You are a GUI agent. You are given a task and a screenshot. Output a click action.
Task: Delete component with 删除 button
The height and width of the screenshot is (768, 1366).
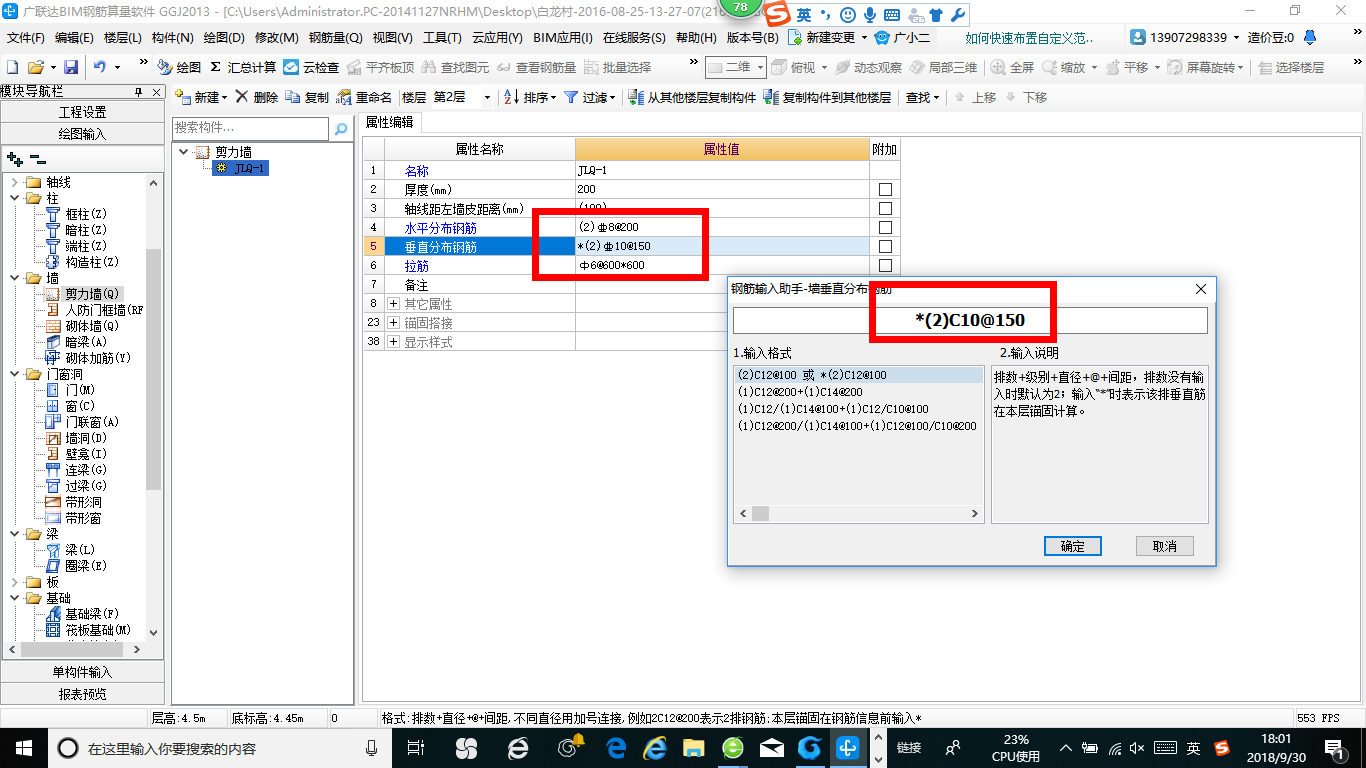tap(256, 97)
